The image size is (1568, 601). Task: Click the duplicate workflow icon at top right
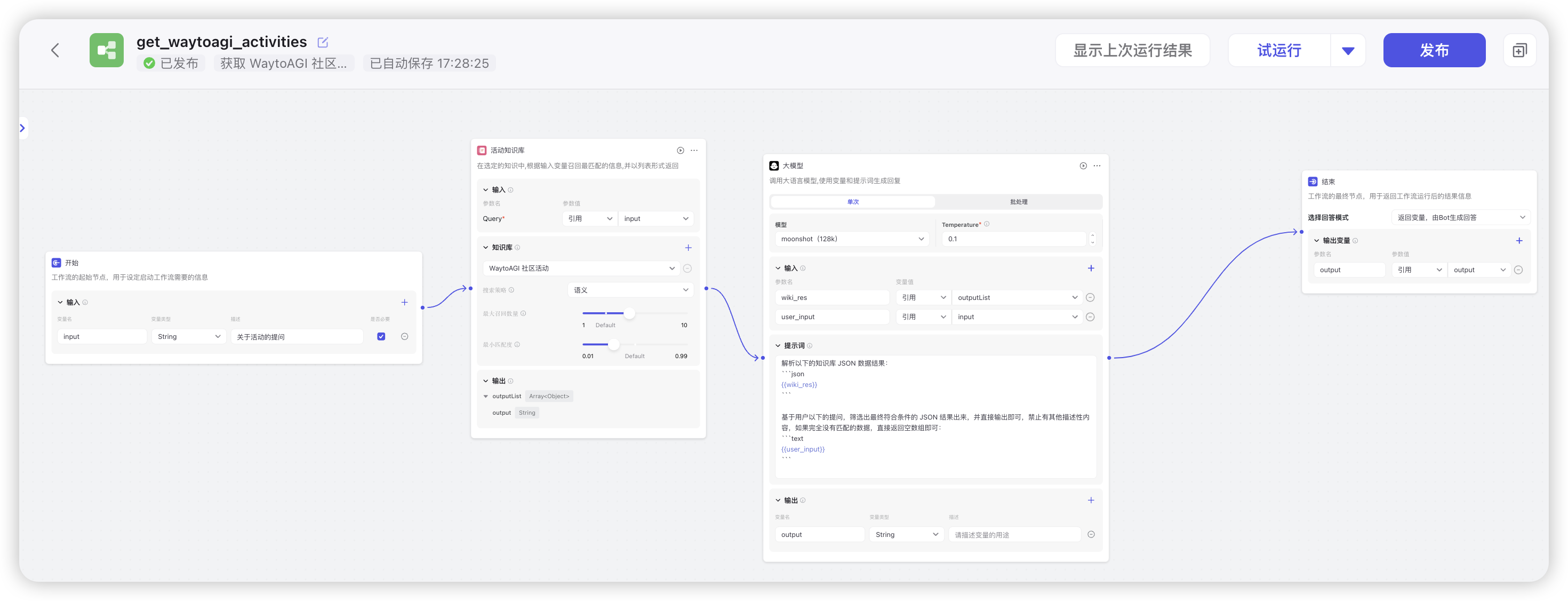pos(1519,50)
